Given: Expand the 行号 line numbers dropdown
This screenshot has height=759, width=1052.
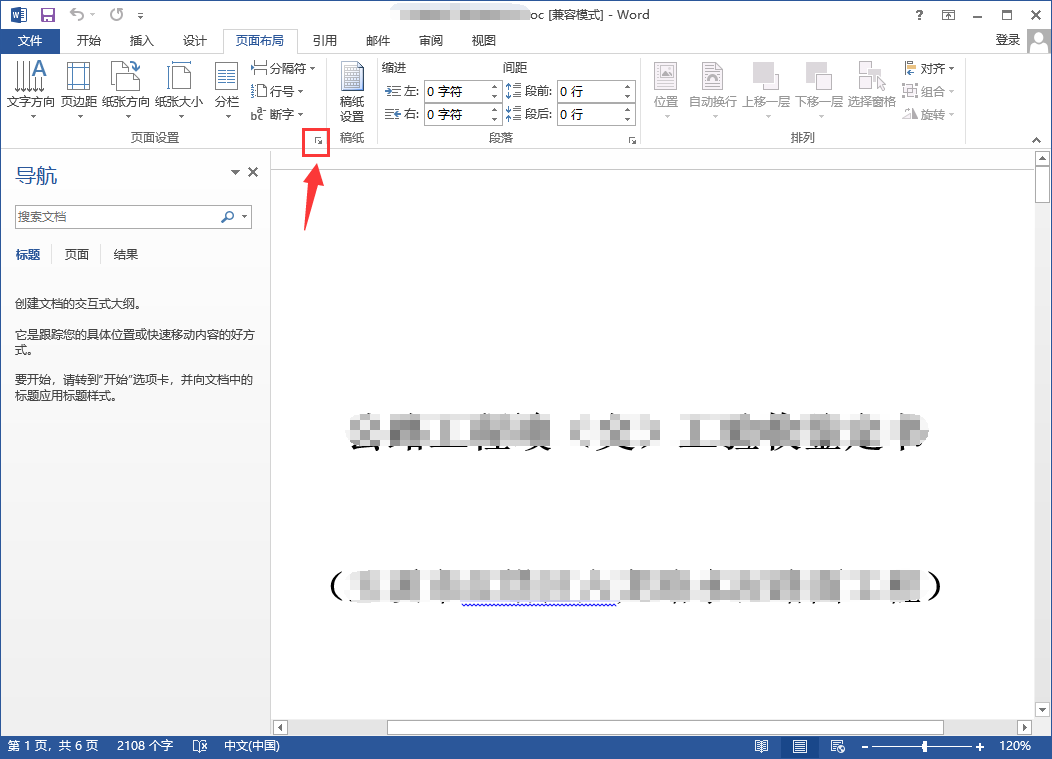Looking at the screenshot, I should [x=277, y=91].
